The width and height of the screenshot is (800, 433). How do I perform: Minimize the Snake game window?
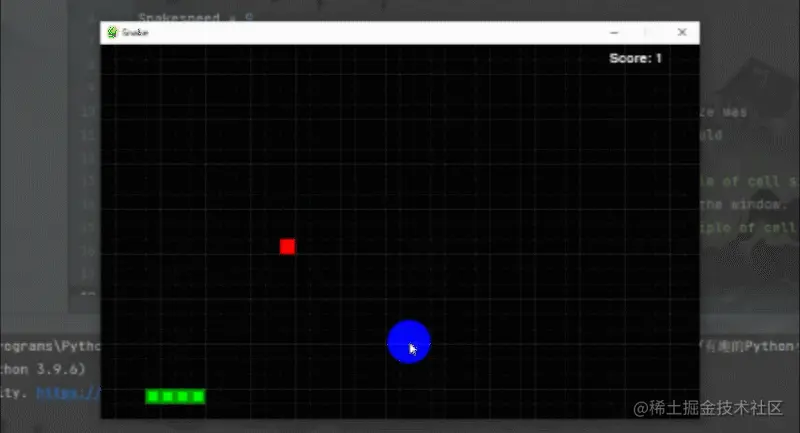click(x=614, y=32)
